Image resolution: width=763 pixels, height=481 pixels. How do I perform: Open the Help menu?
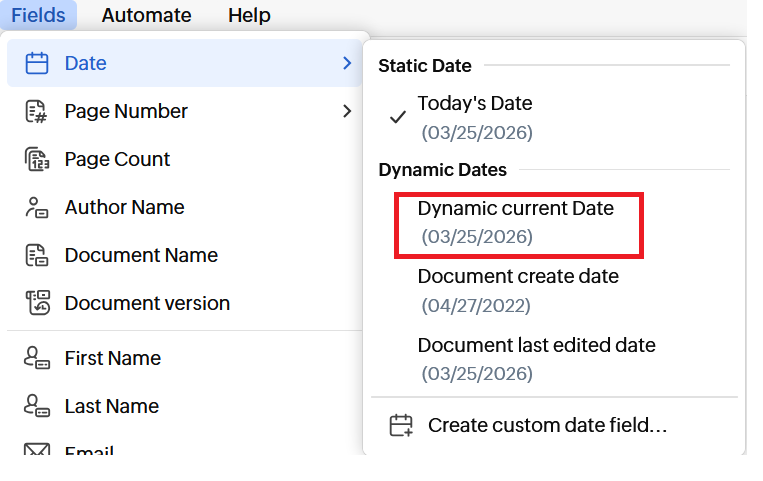click(x=249, y=15)
